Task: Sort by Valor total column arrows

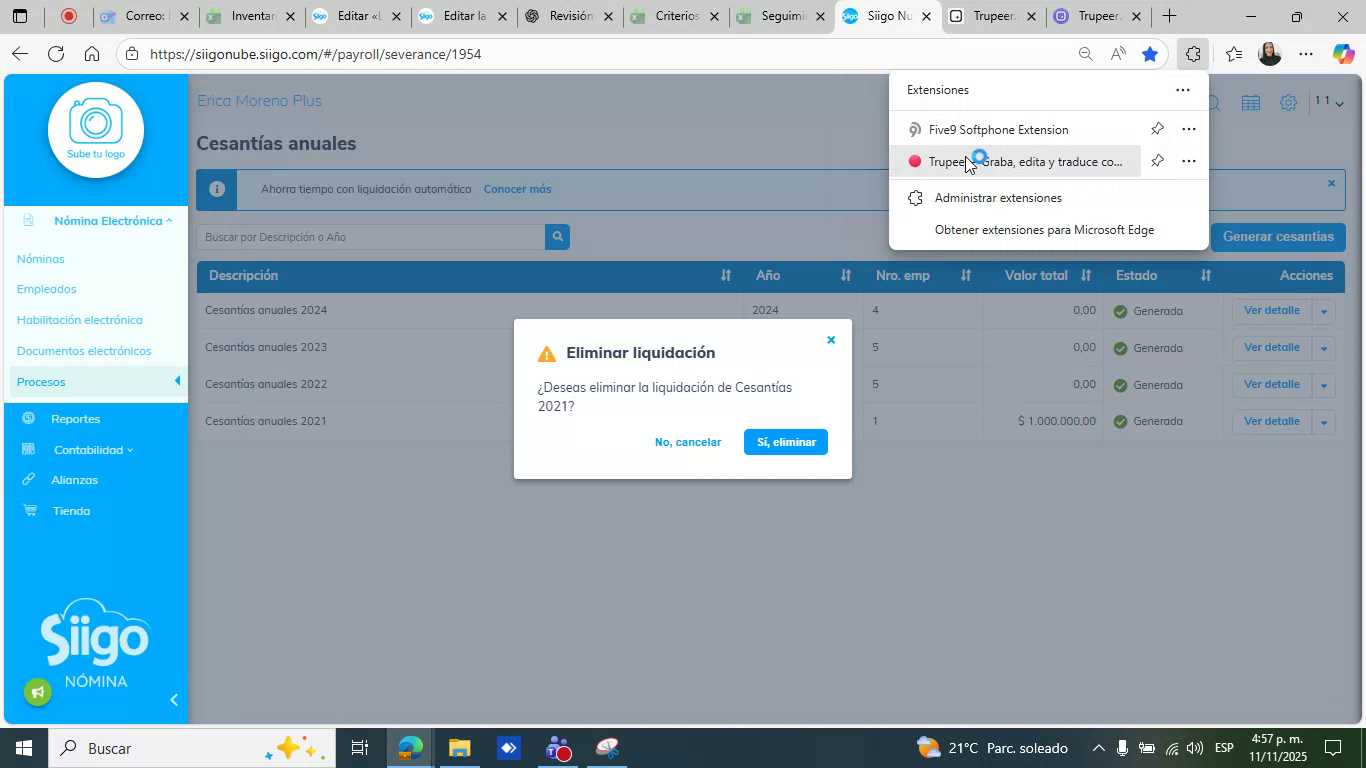Action: pos(1086,275)
